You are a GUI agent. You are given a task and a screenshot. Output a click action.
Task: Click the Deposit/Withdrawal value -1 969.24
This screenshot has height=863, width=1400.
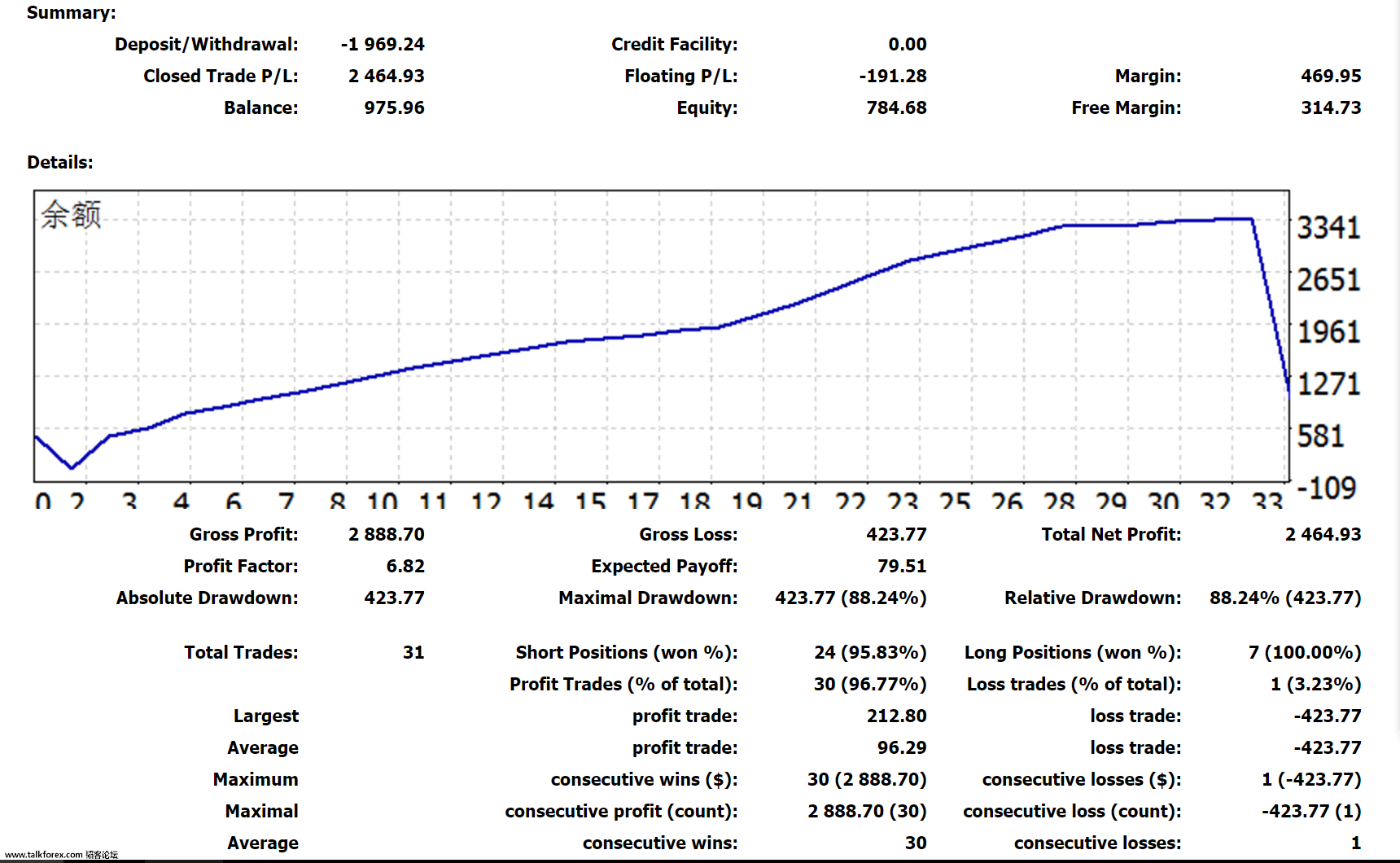[383, 44]
